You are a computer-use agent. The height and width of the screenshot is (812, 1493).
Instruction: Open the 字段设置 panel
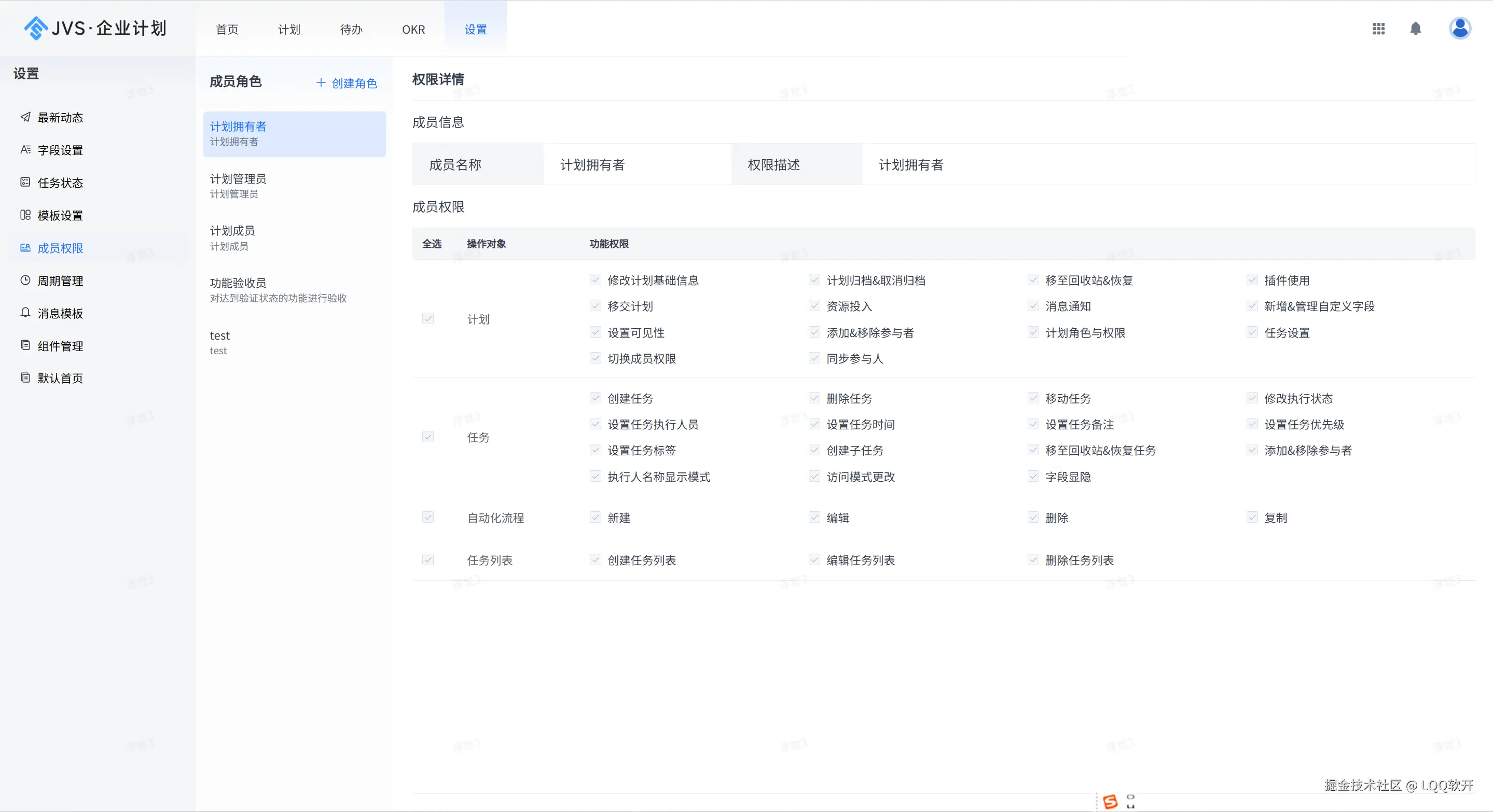coord(61,150)
